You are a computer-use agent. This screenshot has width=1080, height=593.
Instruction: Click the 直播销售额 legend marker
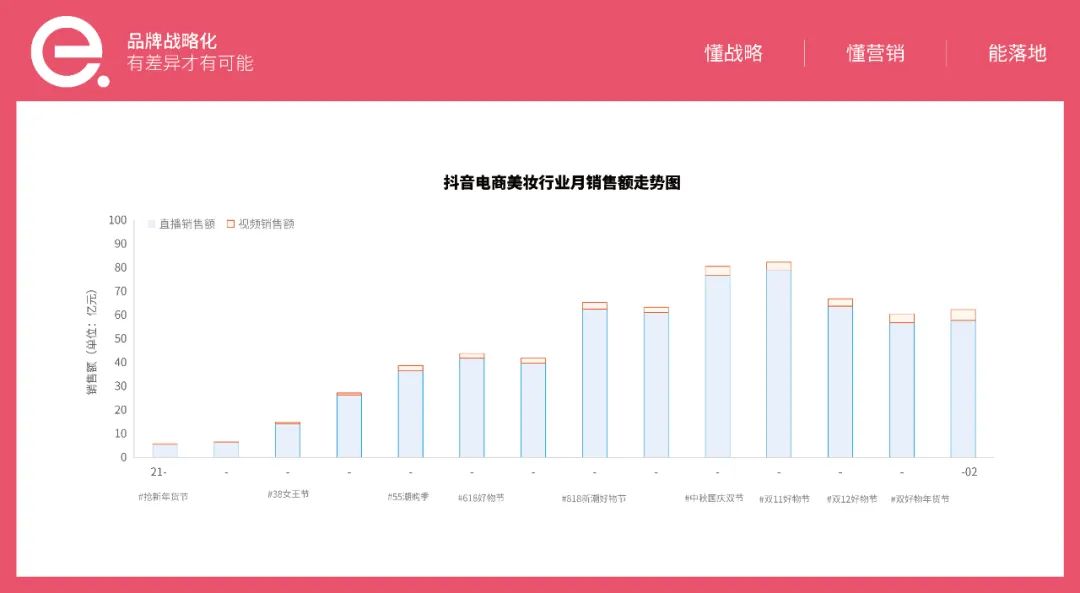[x=152, y=224]
